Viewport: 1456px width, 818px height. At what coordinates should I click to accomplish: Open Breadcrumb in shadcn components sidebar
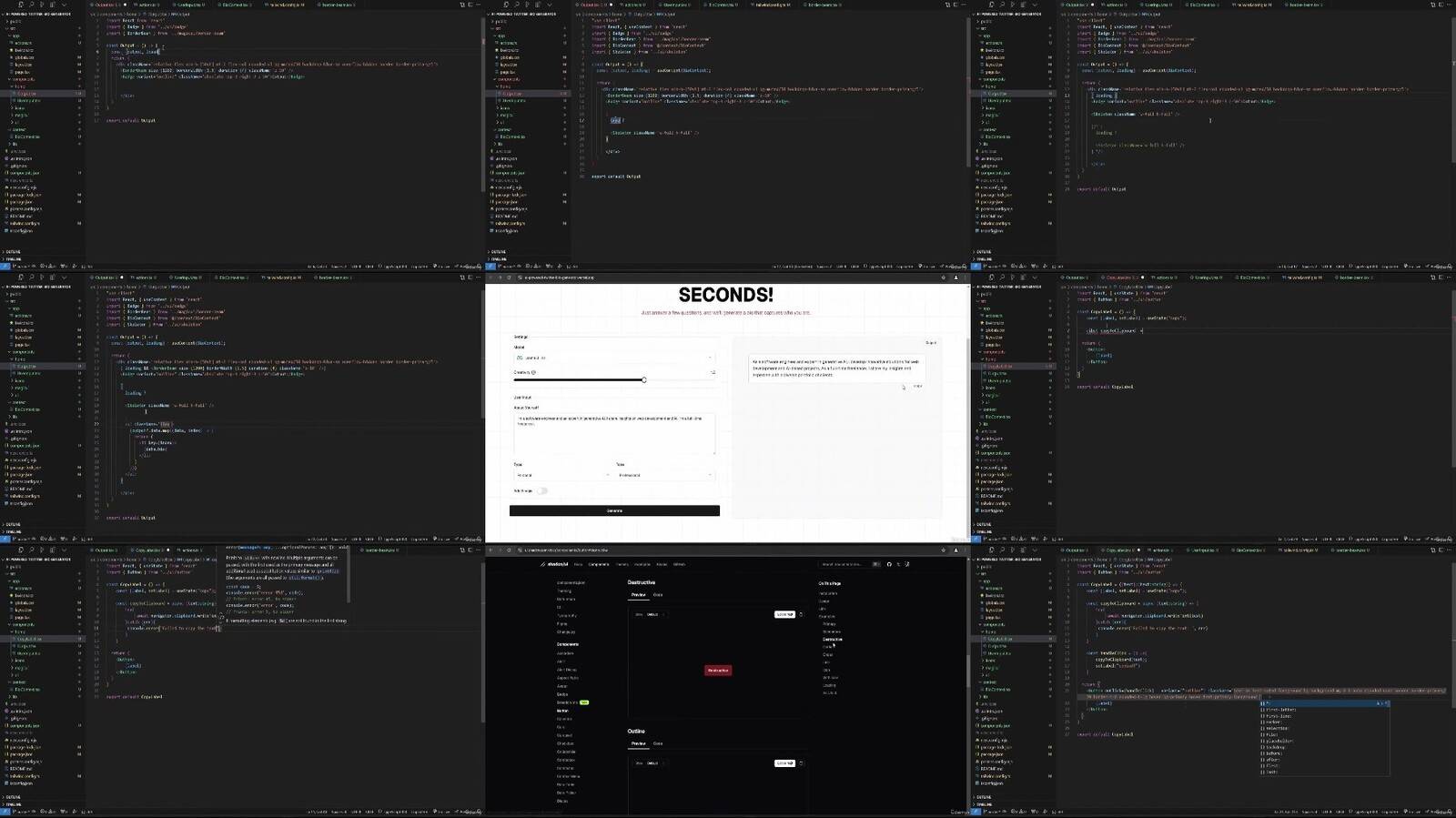coord(567,702)
